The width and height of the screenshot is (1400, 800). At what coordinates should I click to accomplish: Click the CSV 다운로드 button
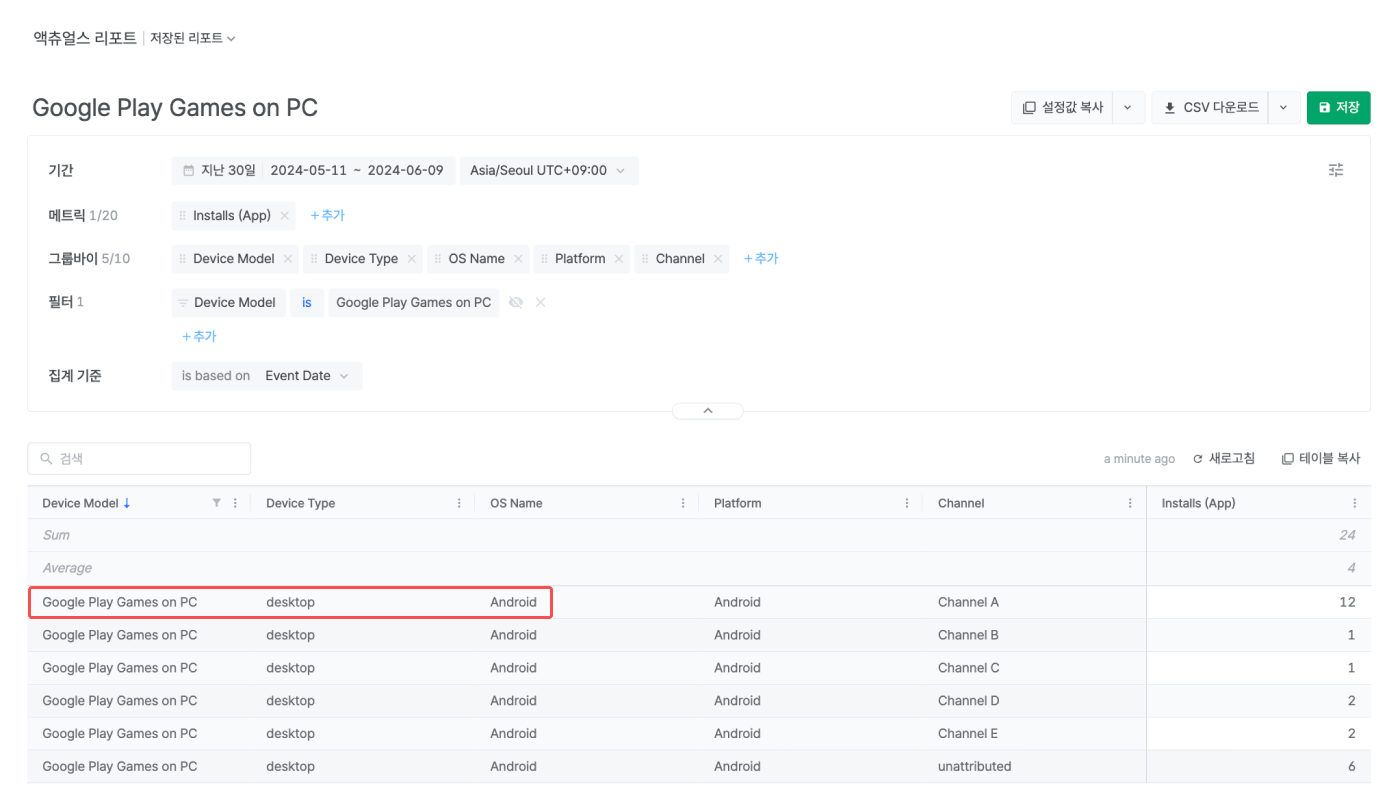1210,108
